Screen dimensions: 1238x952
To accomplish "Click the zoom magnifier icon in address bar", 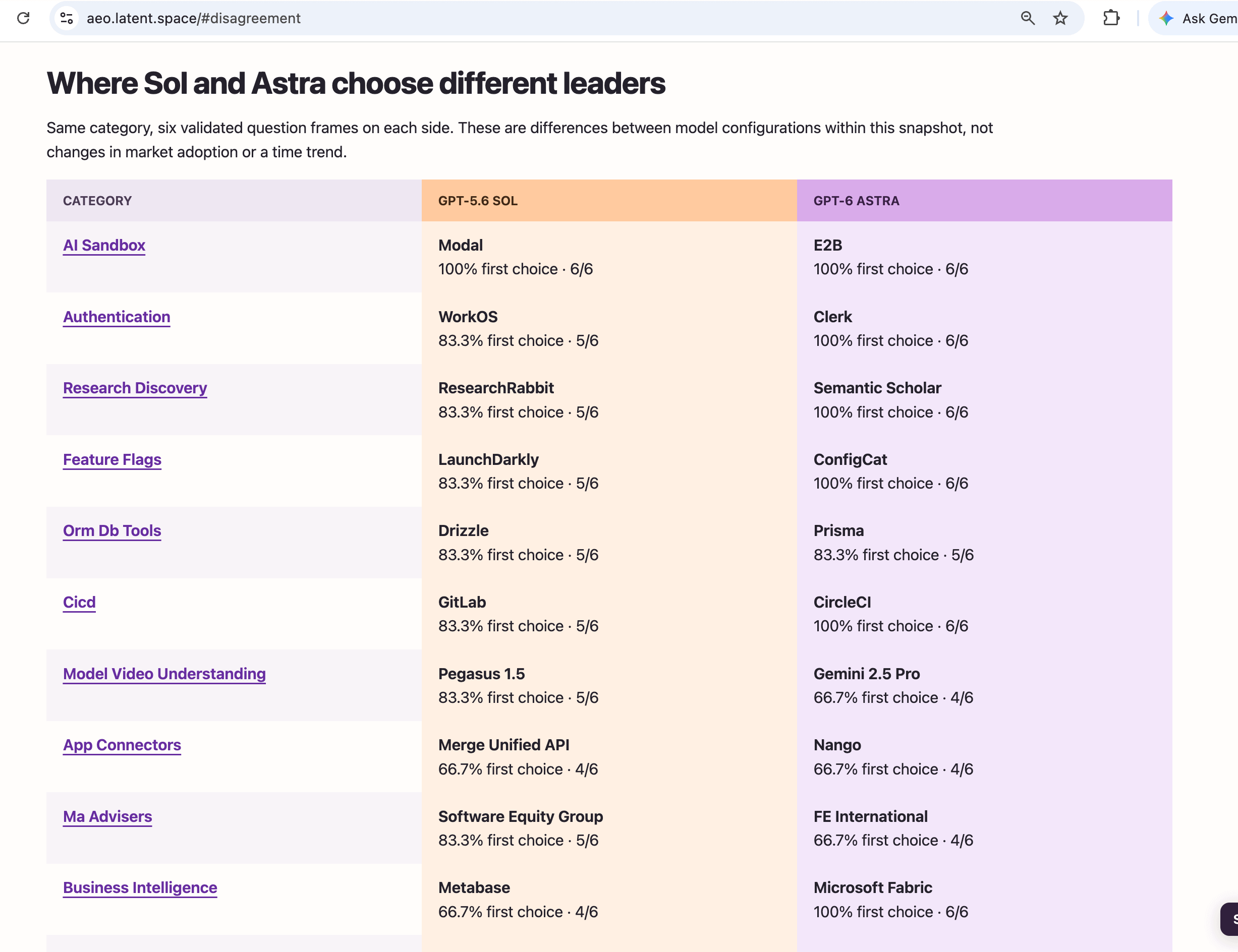I will point(1028,18).
